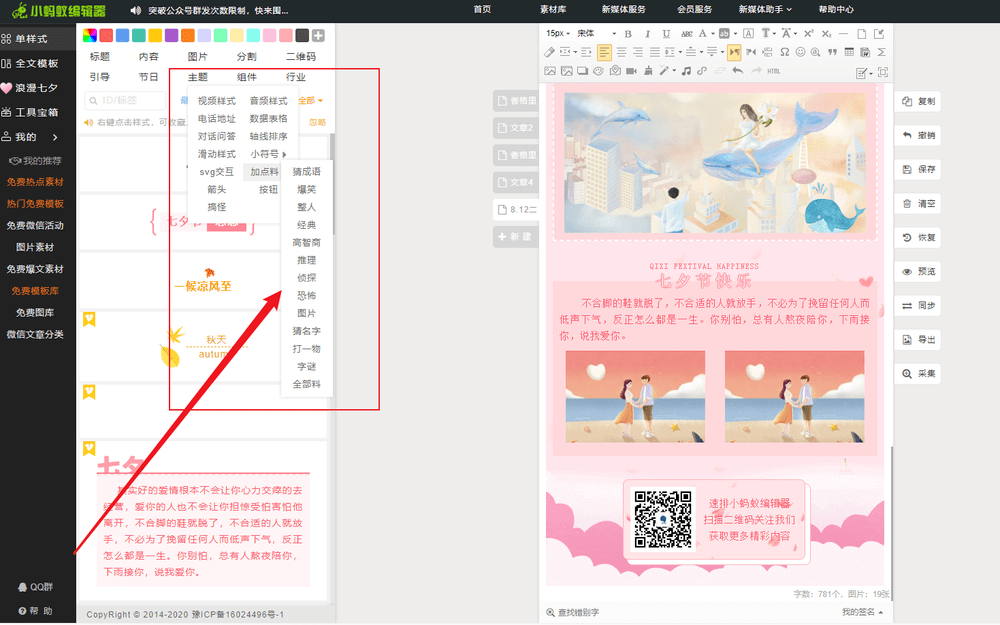Apply subscript formatting
Image resolution: width=1000 pixels, height=625 pixels.
point(826,34)
